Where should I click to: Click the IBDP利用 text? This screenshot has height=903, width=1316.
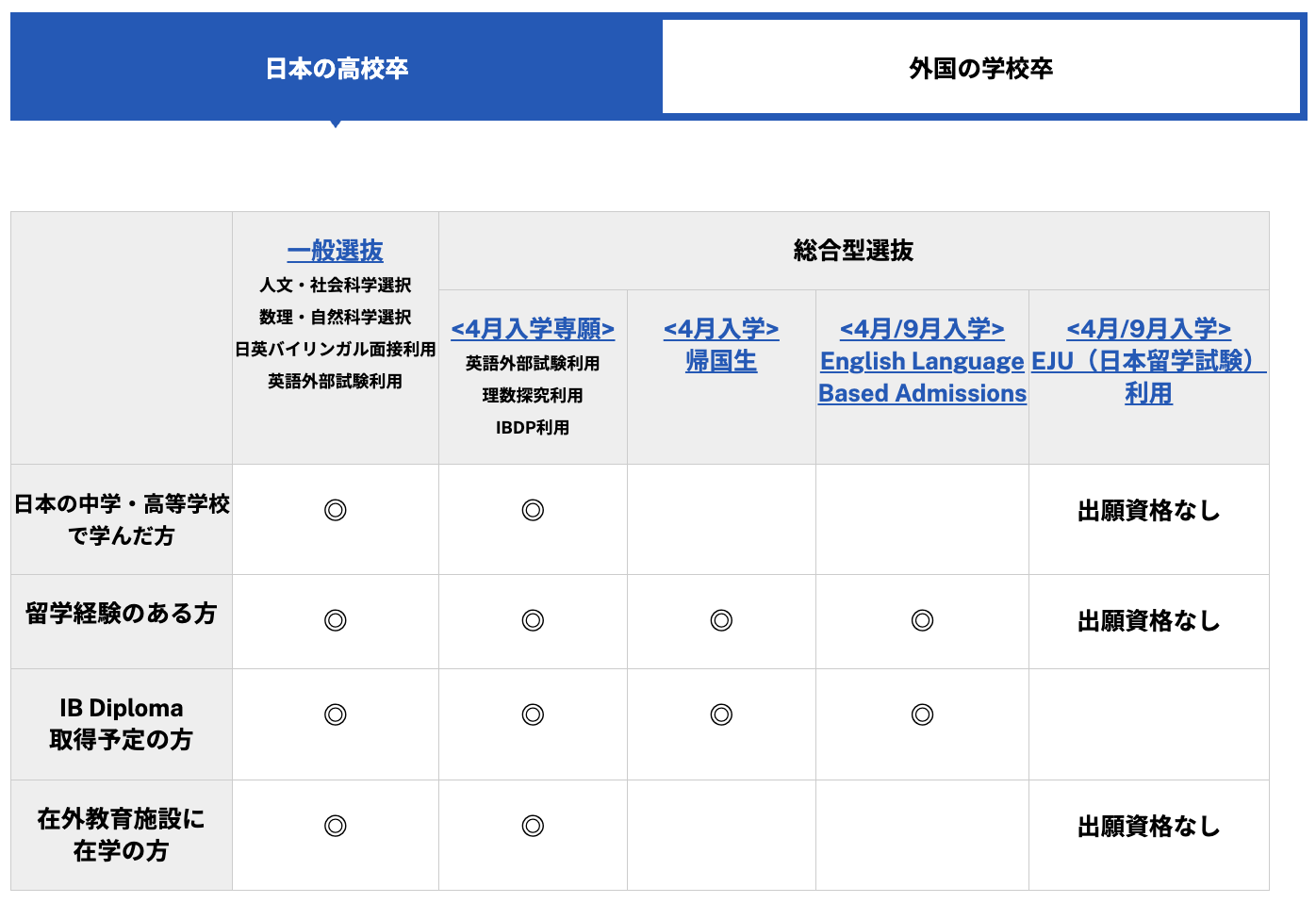(x=533, y=427)
